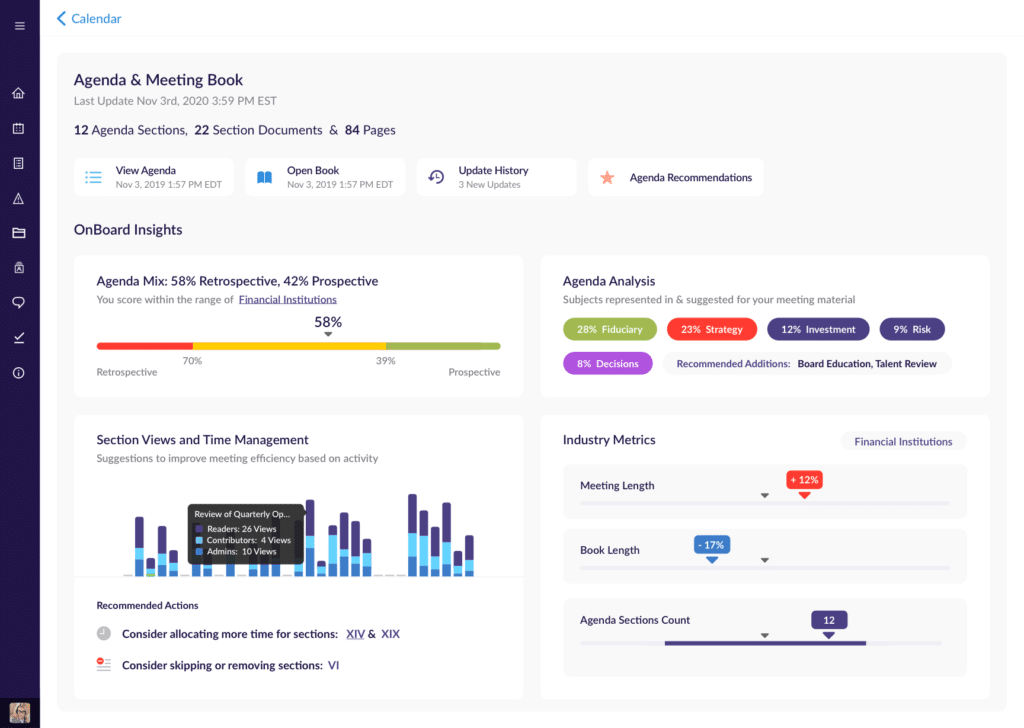This screenshot has width=1024, height=728.
Task: Toggle the sidebar with the hamburger menu
Action: tap(18, 24)
